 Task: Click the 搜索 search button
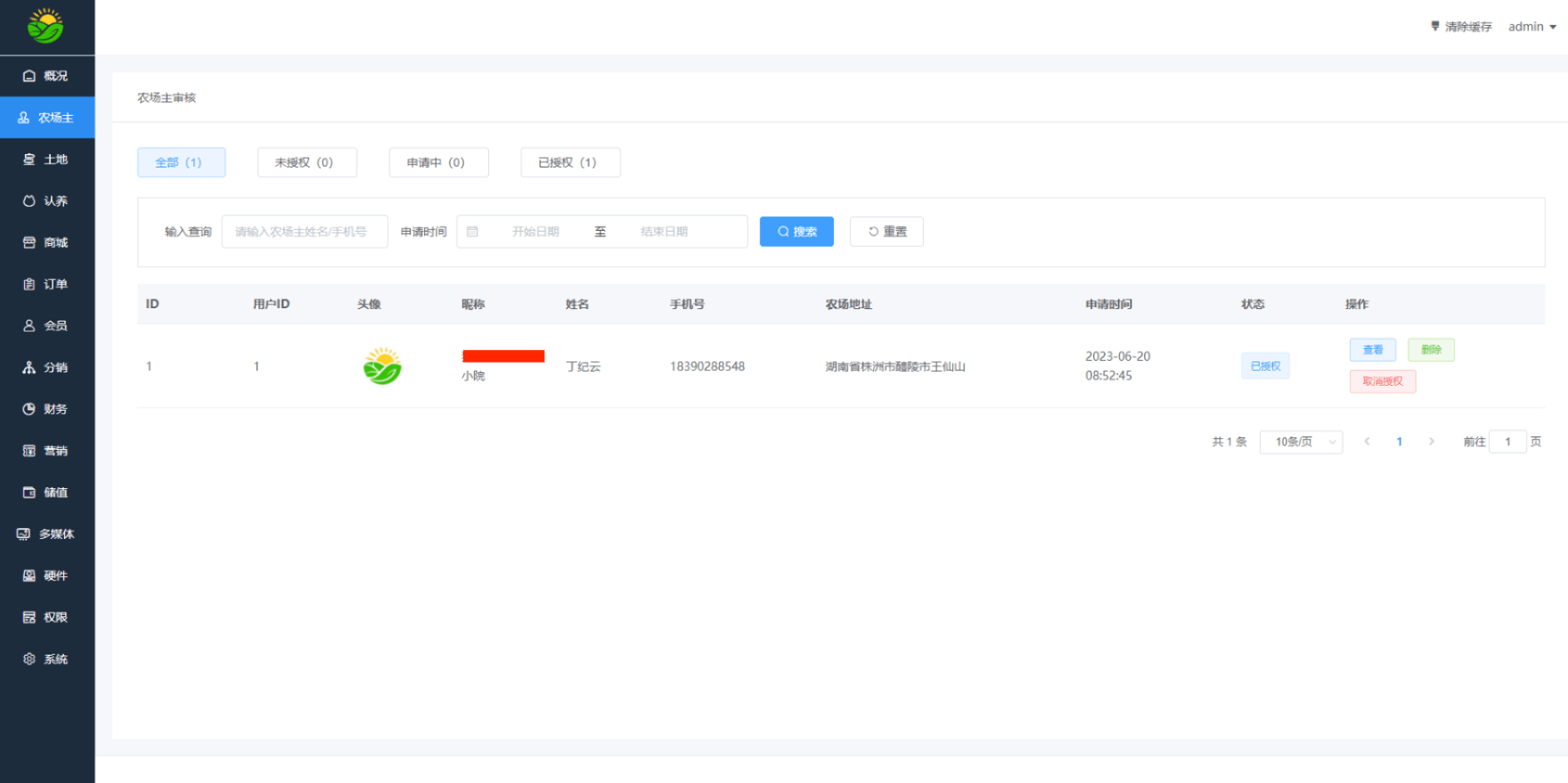pyautogui.click(x=796, y=232)
